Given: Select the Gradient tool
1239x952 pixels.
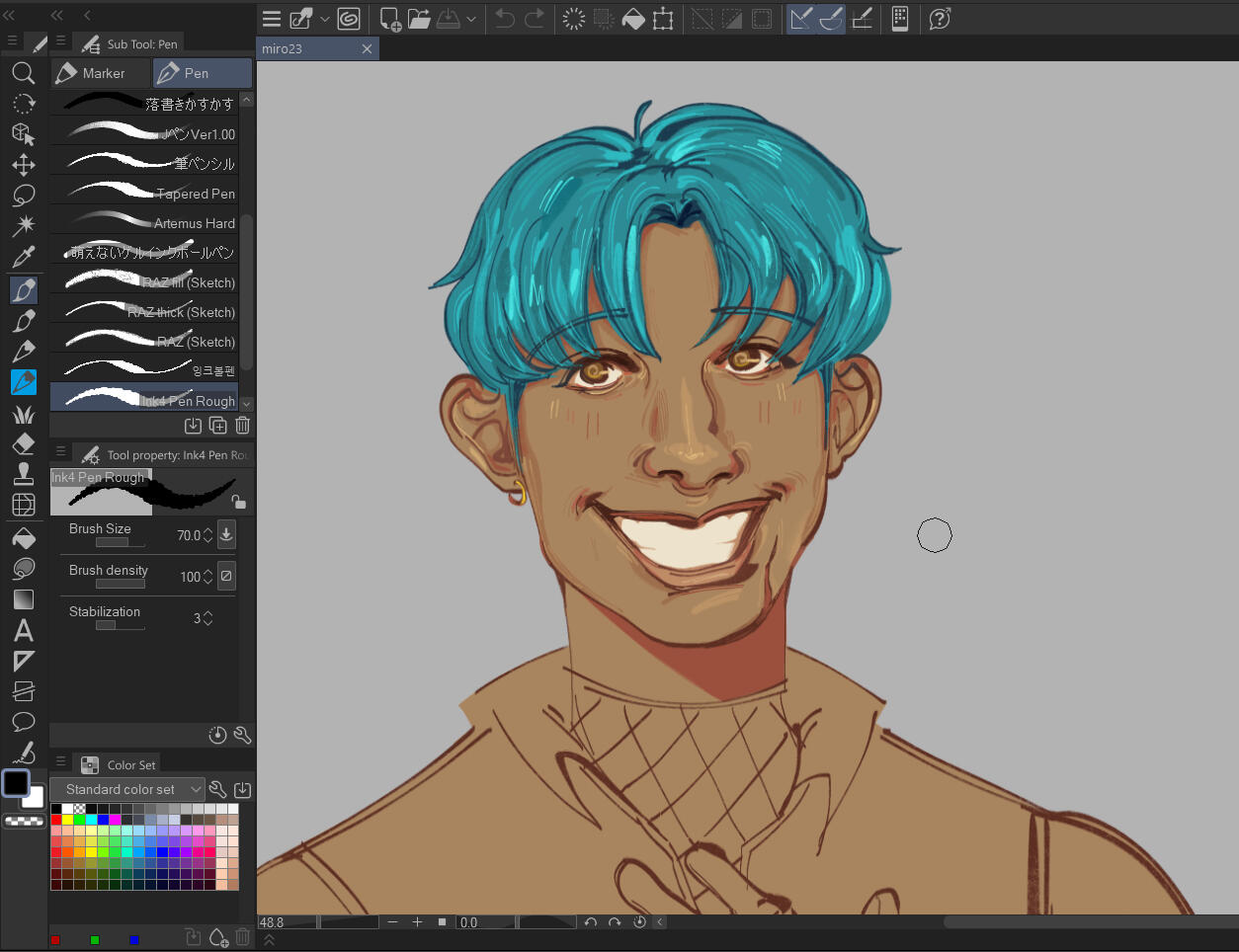Looking at the screenshot, I should [x=24, y=599].
